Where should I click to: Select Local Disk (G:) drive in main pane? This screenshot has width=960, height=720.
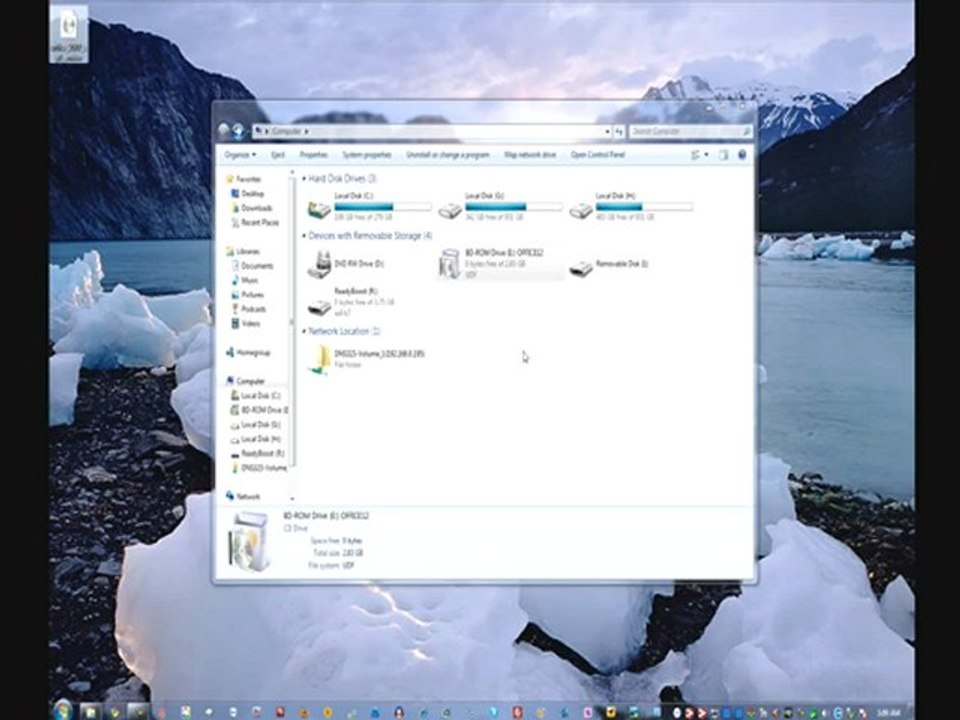[500, 206]
